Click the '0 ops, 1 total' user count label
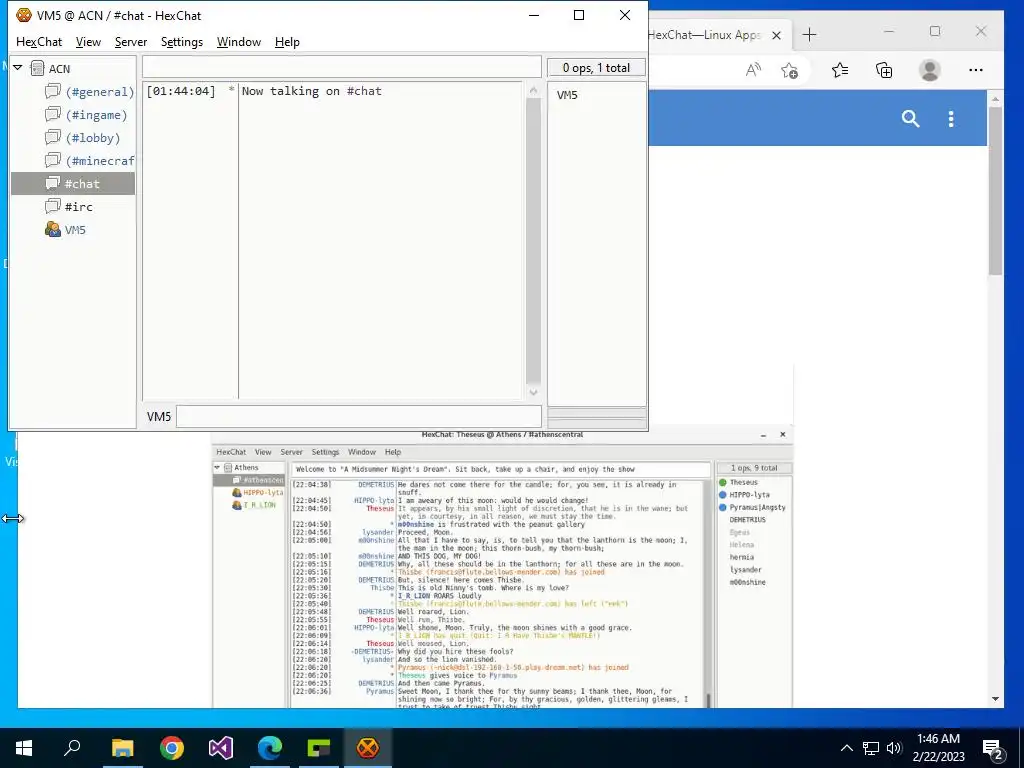The height and width of the screenshot is (768, 1024). [x=596, y=67]
